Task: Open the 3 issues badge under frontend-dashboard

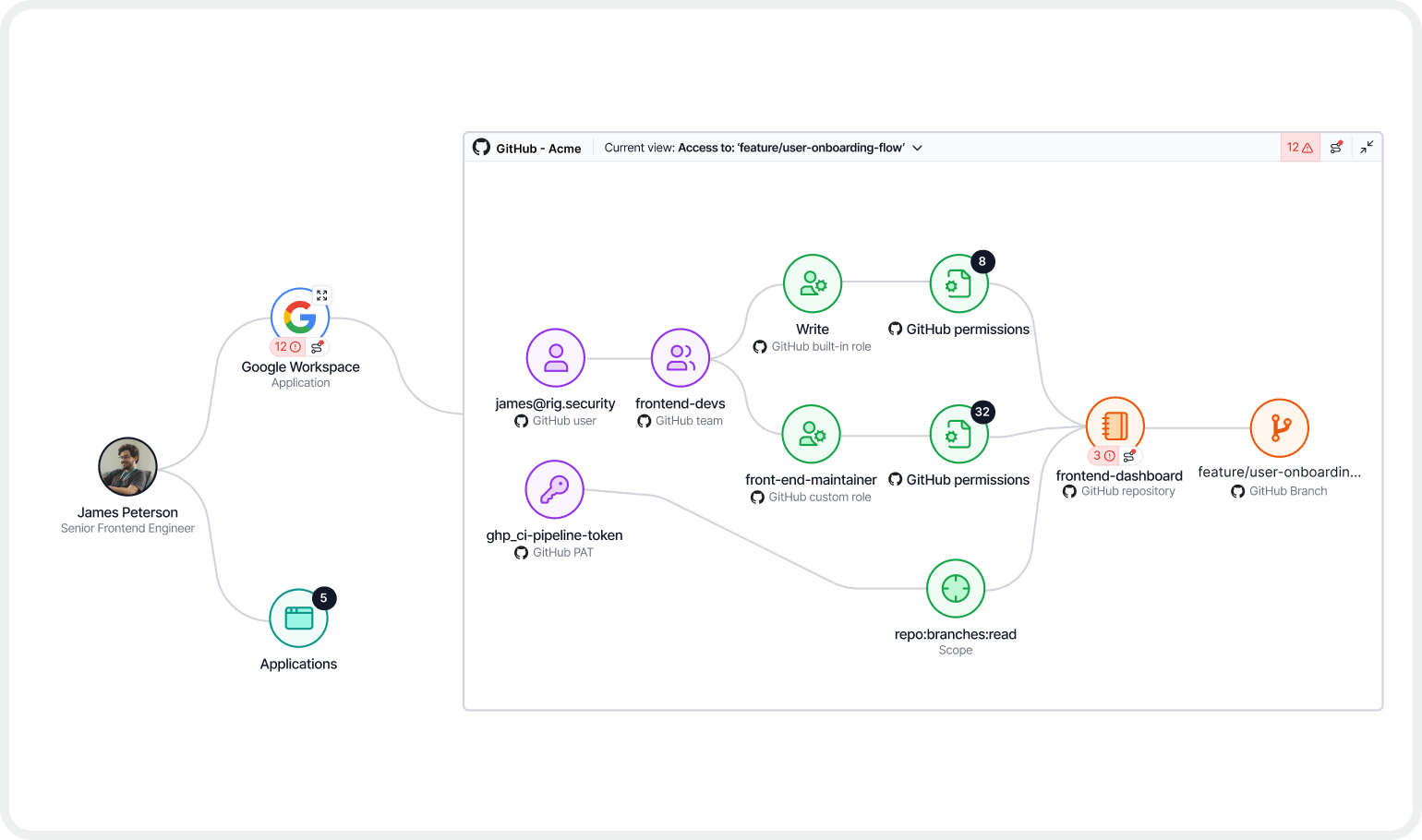Action: (x=1103, y=456)
